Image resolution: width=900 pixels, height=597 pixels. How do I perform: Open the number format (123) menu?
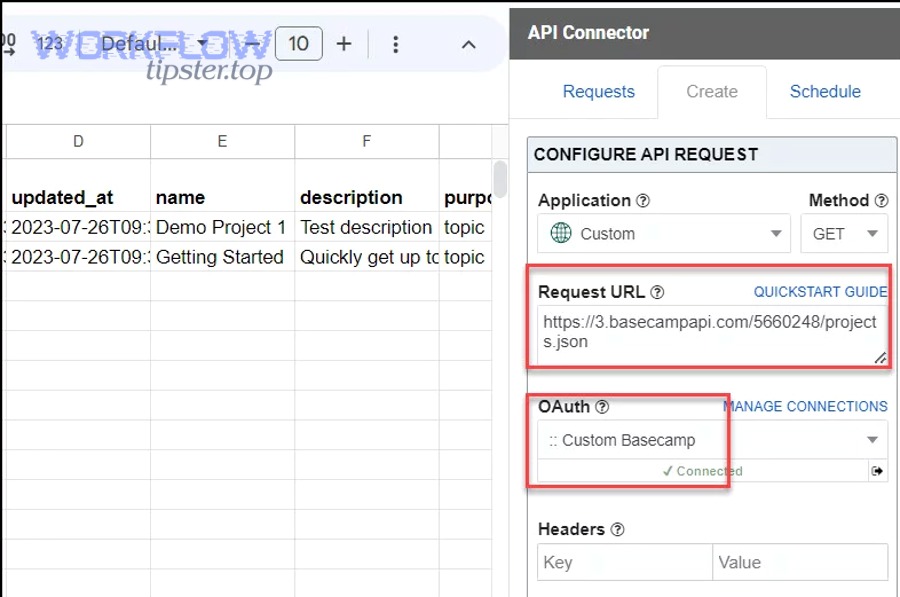51,44
